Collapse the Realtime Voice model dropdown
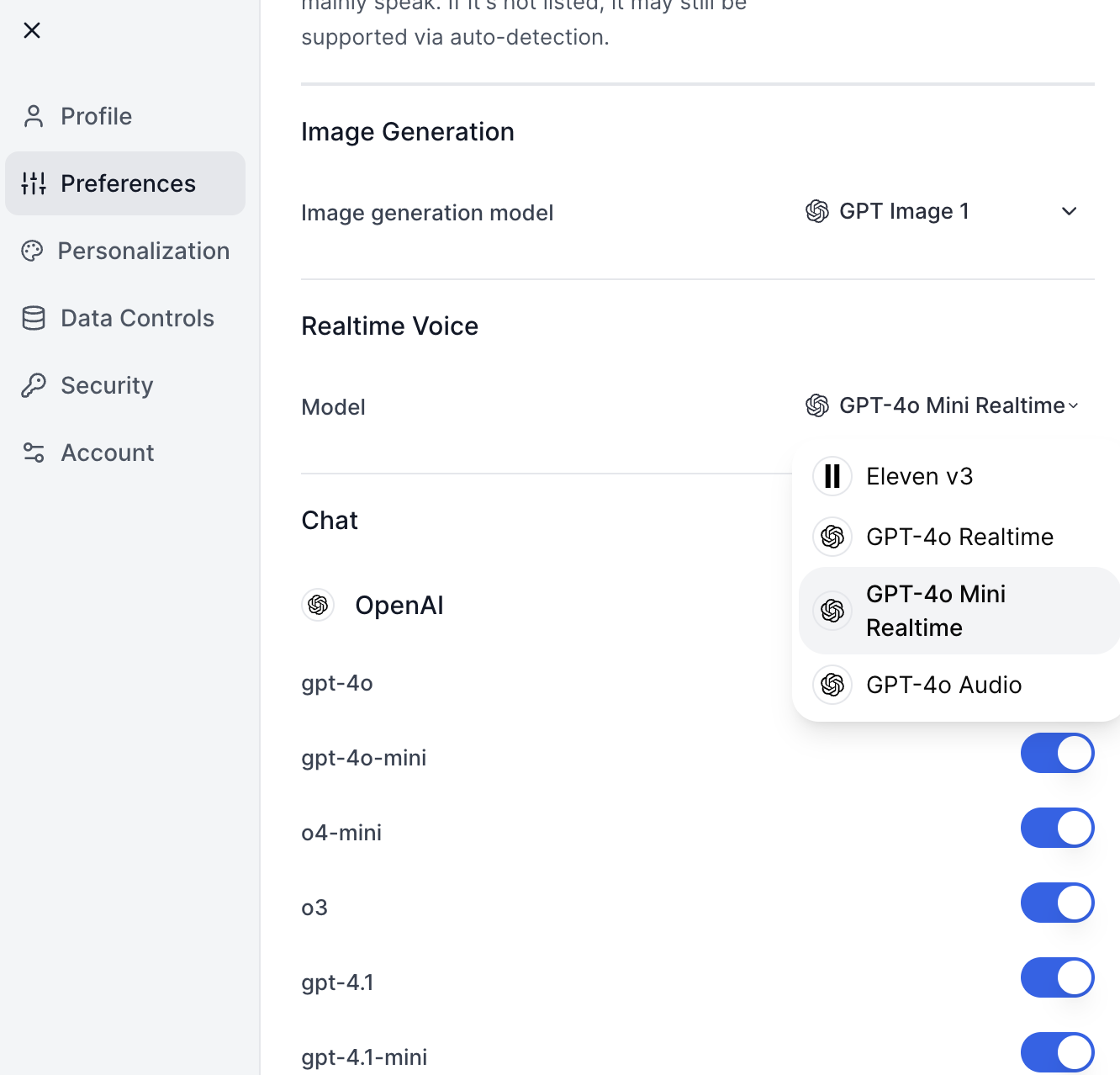This screenshot has width=1120, height=1075. [942, 405]
